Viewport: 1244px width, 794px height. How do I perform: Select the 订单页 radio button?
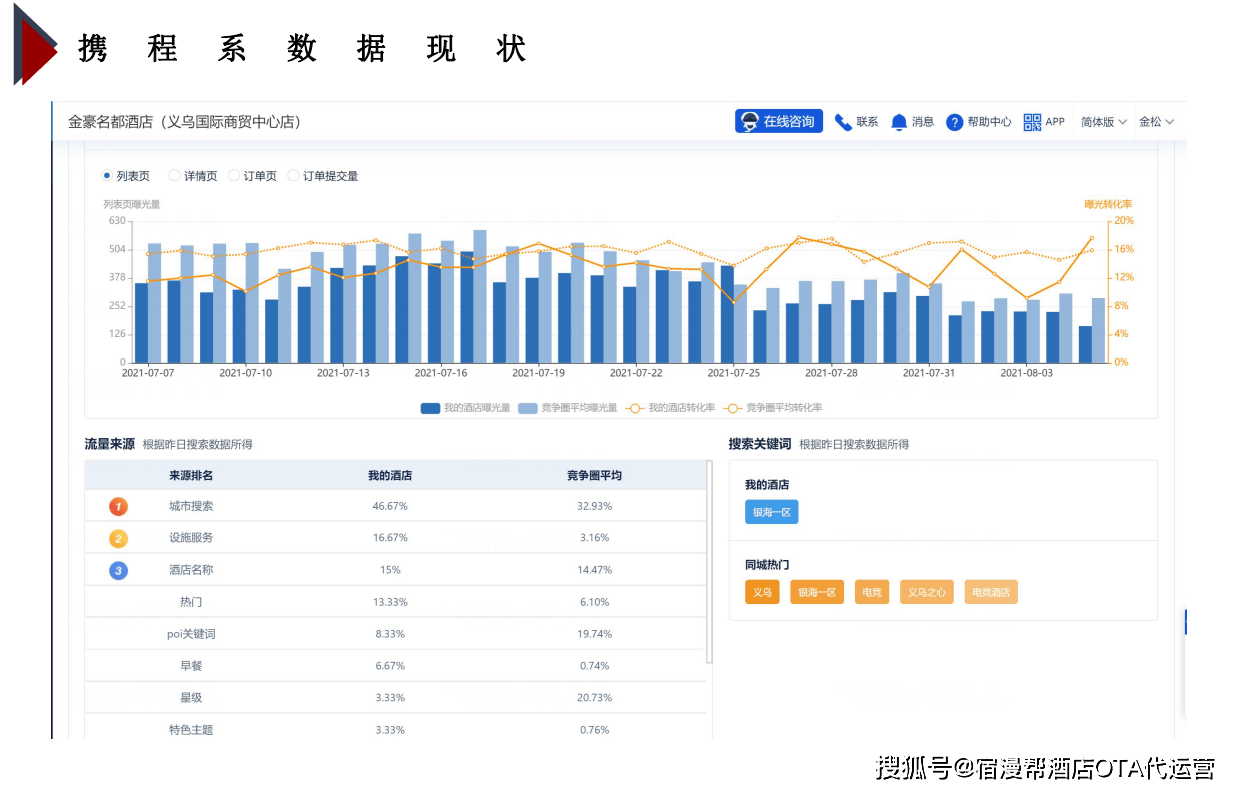[234, 176]
